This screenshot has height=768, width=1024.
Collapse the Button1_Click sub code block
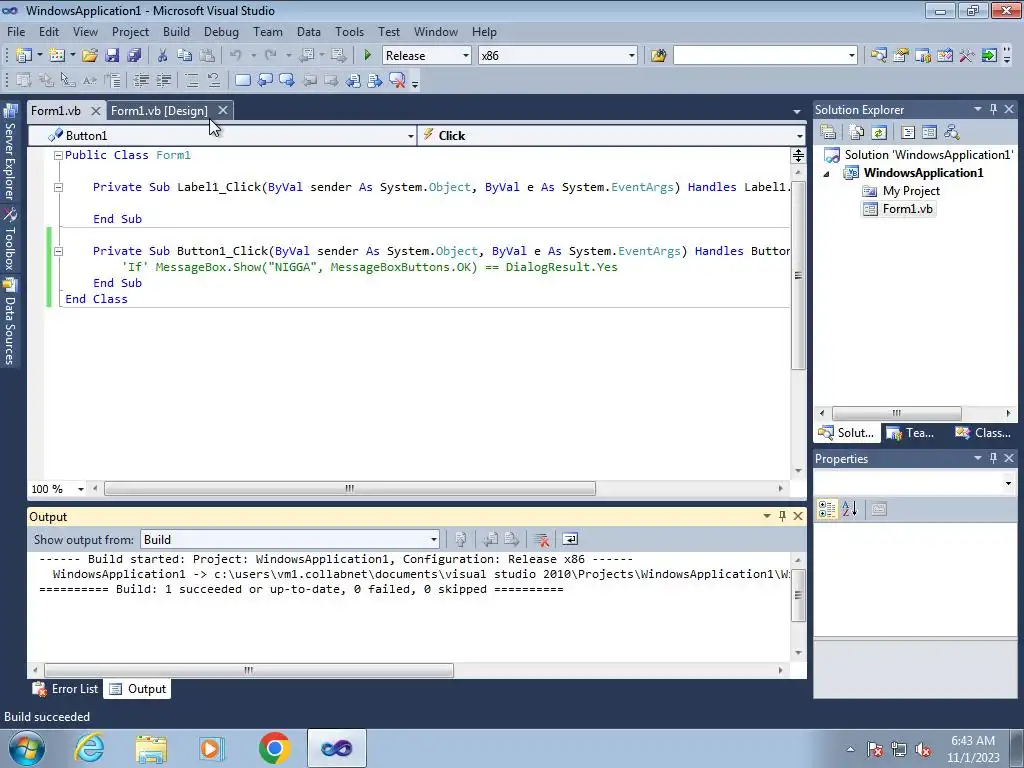tap(58, 251)
